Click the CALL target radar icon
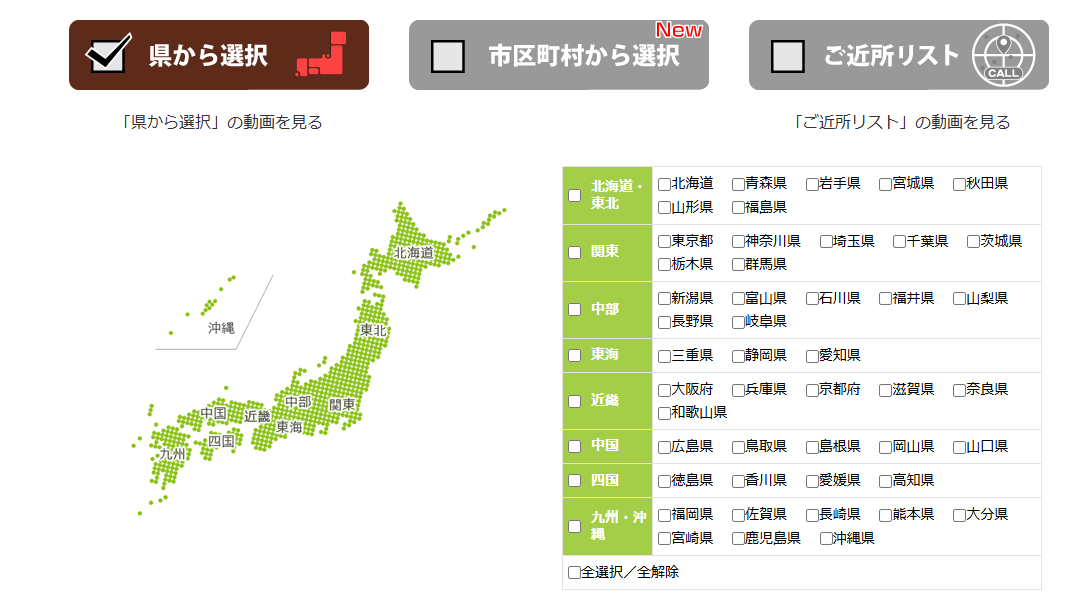This screenshot has width=1092, height=609. click(1003, 55)
